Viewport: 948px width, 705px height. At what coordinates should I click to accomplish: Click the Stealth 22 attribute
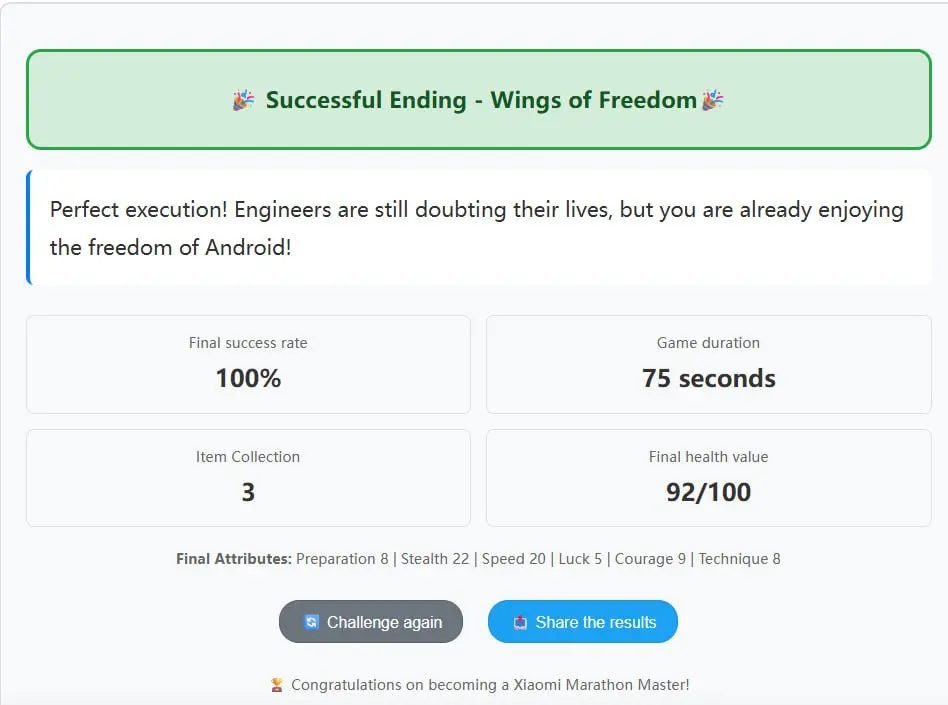coord(435,559)
